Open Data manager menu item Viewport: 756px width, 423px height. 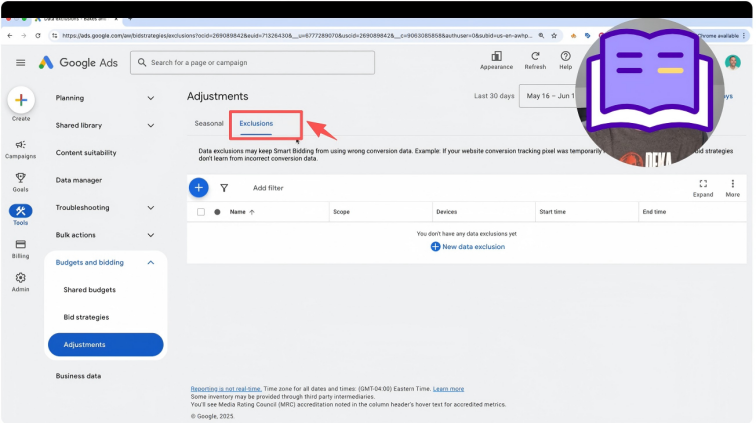[79, 180]
